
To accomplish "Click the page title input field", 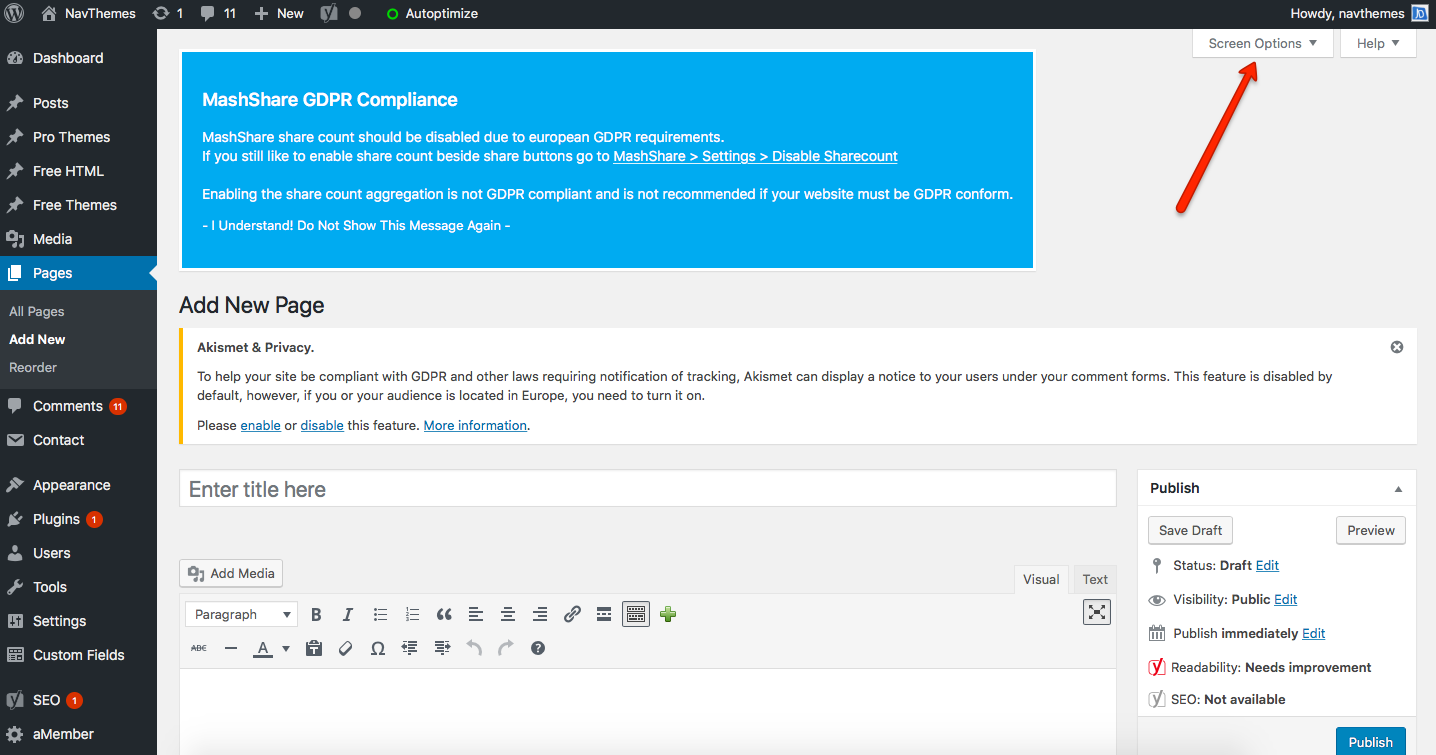I will (x=648, y=489).
